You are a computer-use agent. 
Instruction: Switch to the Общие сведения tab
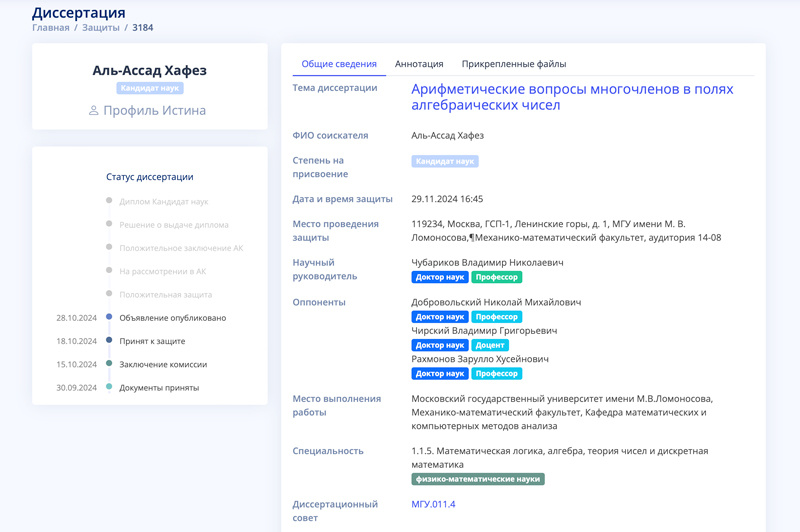(x=339, y=64)
